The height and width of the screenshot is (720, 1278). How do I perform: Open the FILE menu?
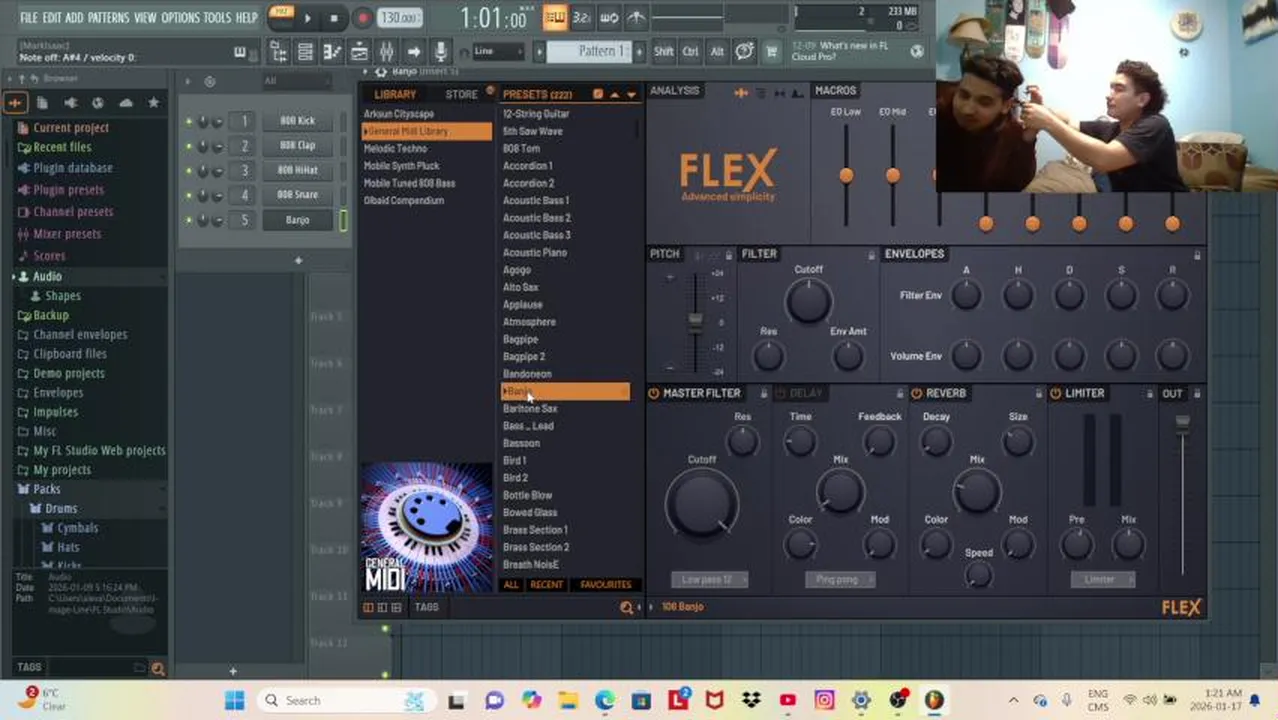click(29, 18)
